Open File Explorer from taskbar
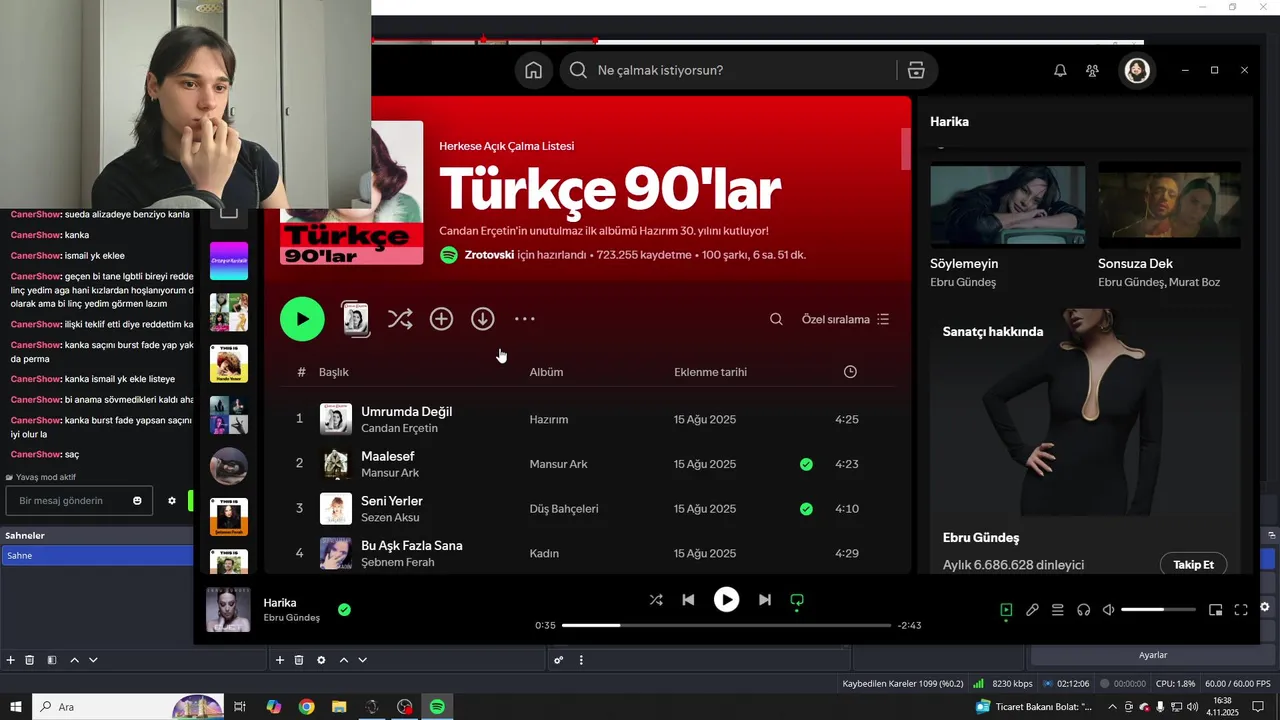Screen dimensions: 1280x720 (339, 707)
